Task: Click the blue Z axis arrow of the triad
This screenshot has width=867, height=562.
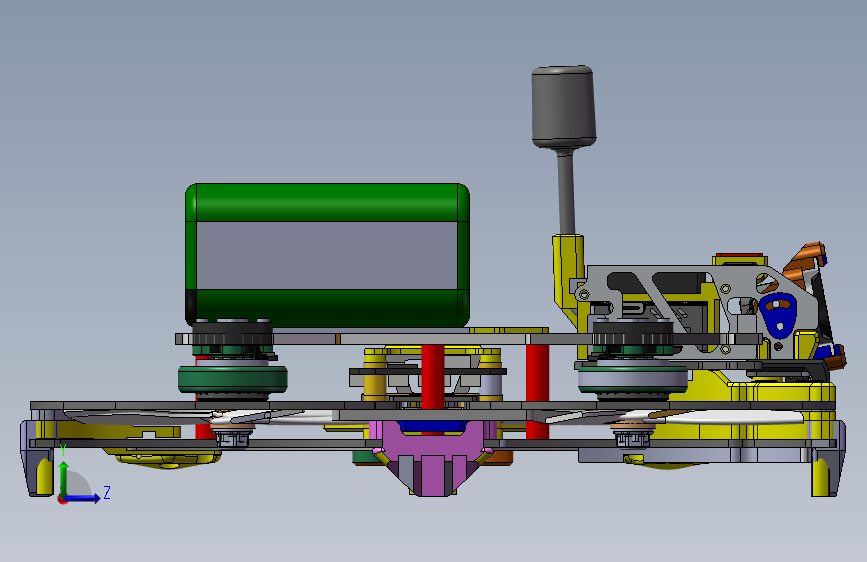Action: 83,498
